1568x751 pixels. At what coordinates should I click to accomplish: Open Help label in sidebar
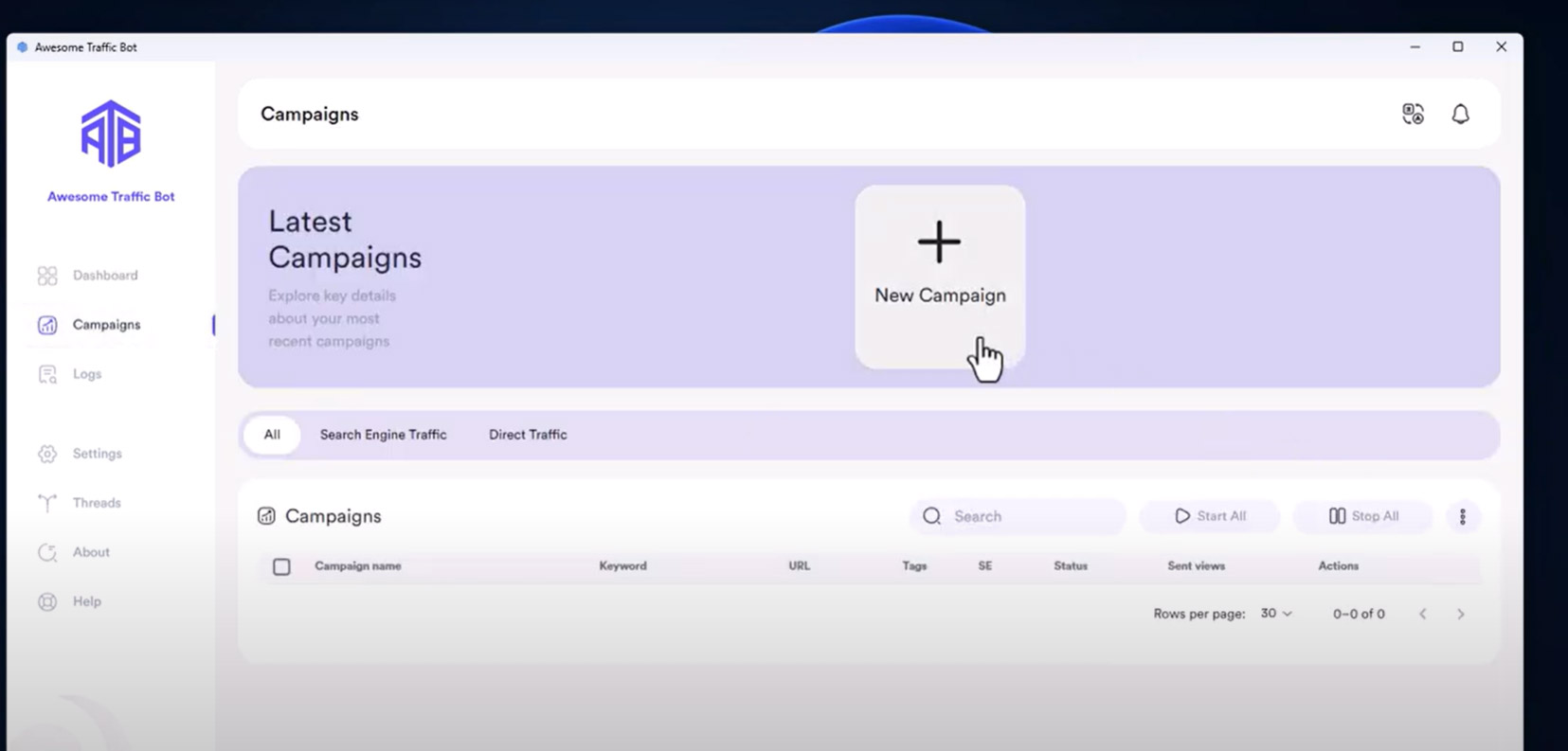click(86, 601)
